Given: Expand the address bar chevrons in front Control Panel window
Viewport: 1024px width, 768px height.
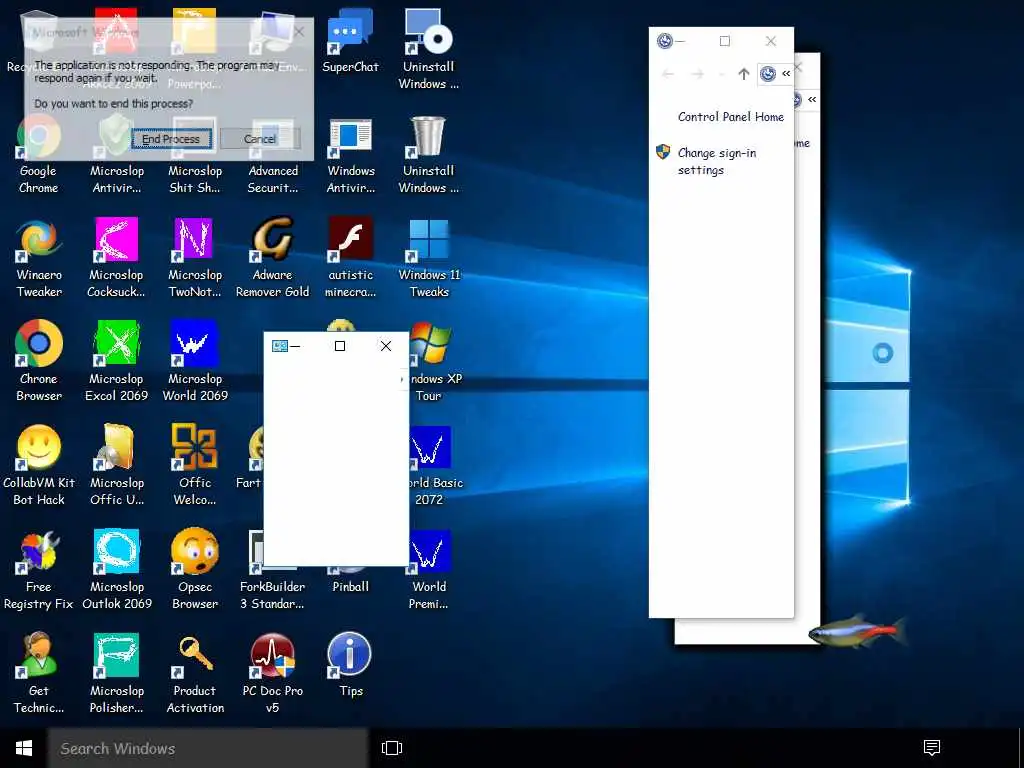Looking at the screenshot, I should click(x=786, y=73).
